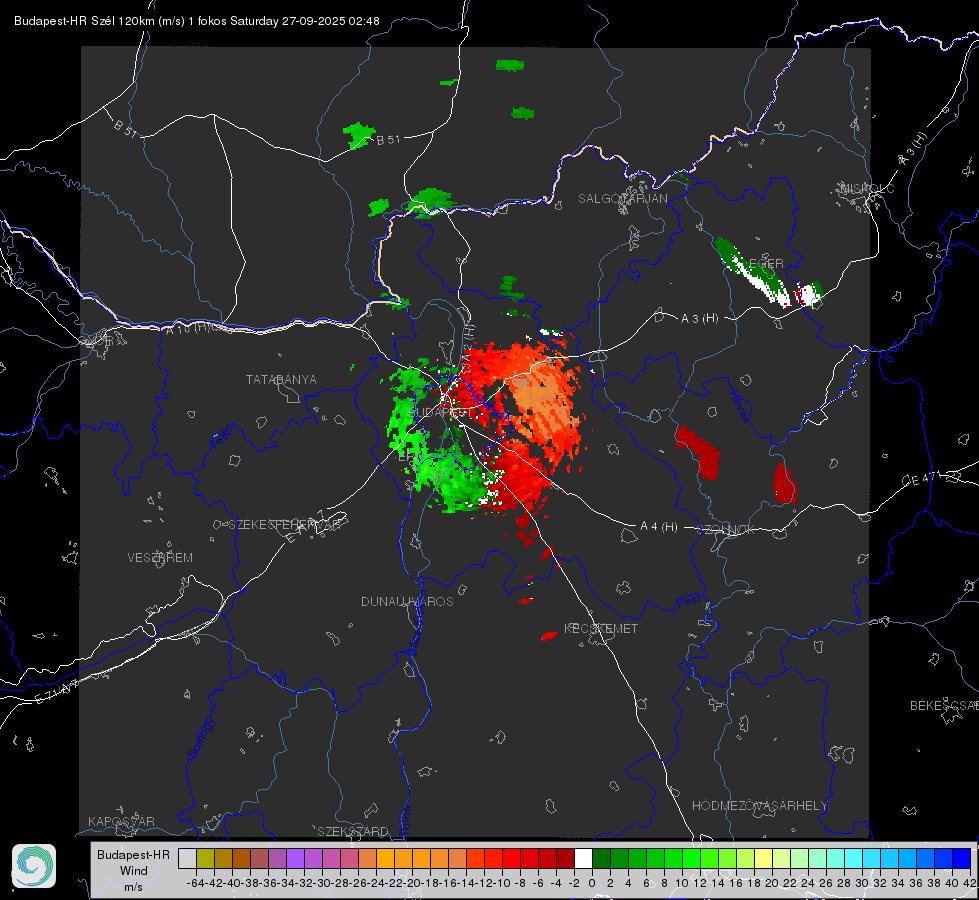Click the Budapest-HR Wind m/s legend label

point(133,871)
